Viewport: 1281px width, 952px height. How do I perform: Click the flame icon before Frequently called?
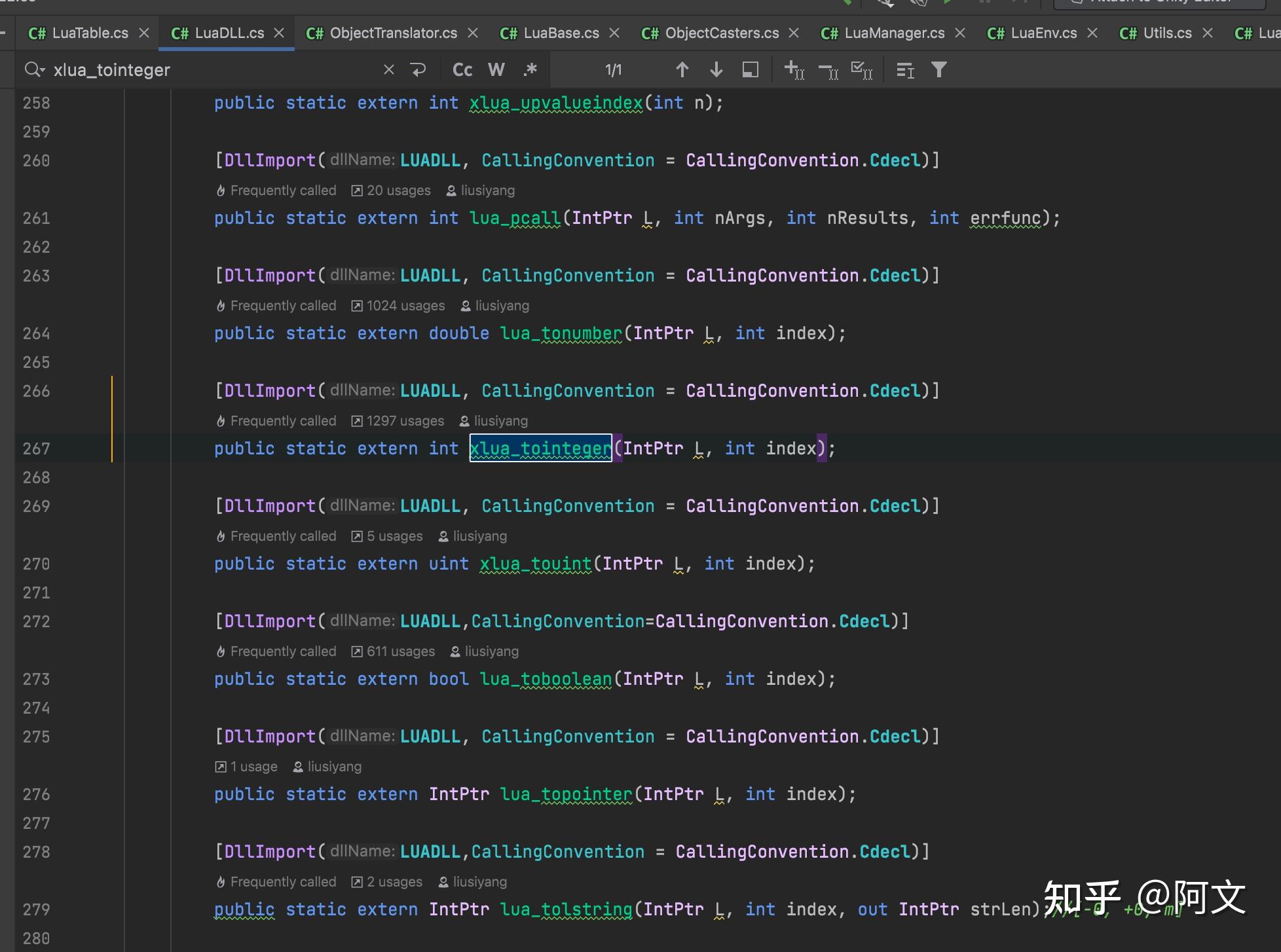point(221,191)
